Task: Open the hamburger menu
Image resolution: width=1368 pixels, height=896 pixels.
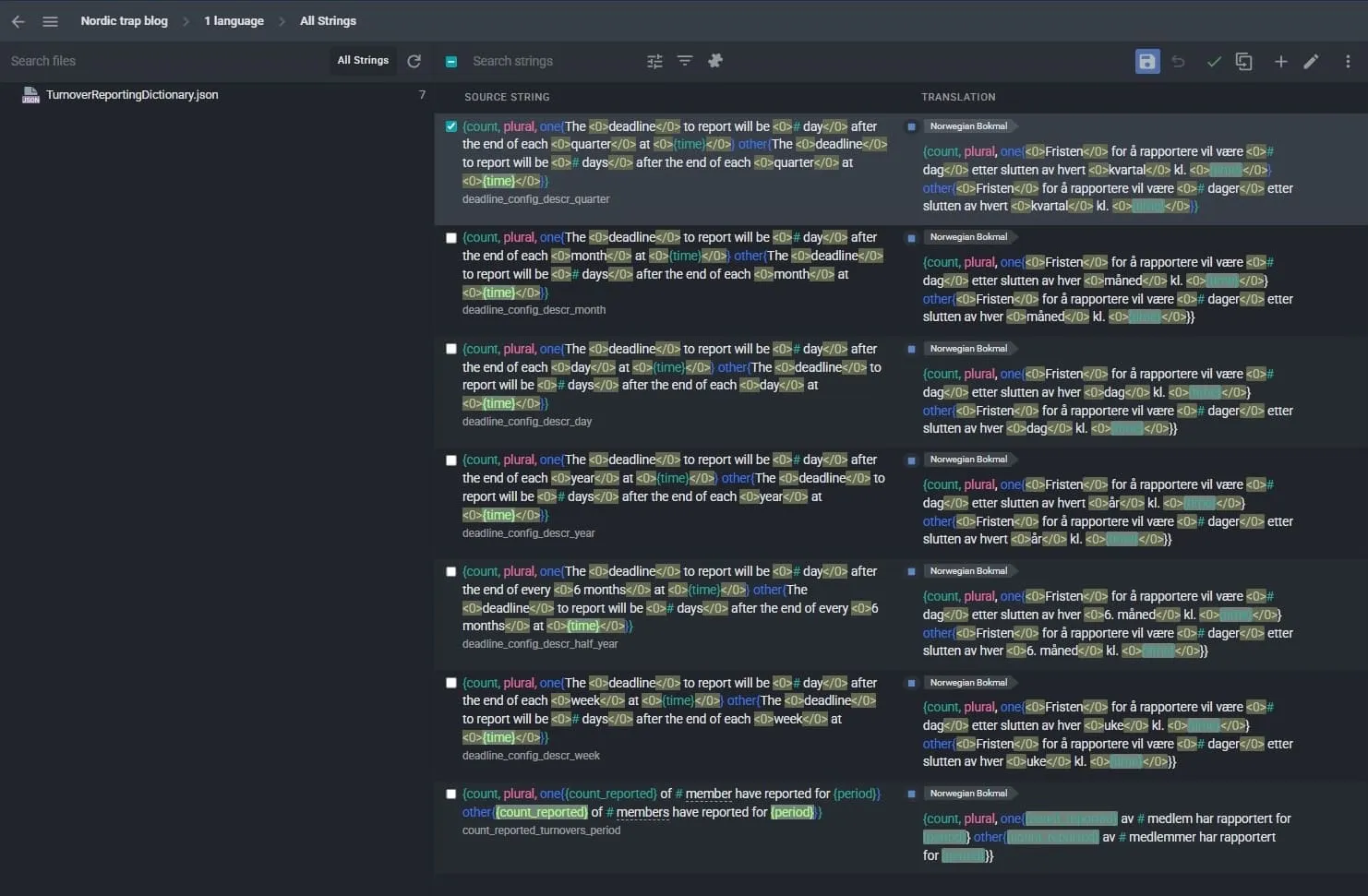Action: point(51,21)
